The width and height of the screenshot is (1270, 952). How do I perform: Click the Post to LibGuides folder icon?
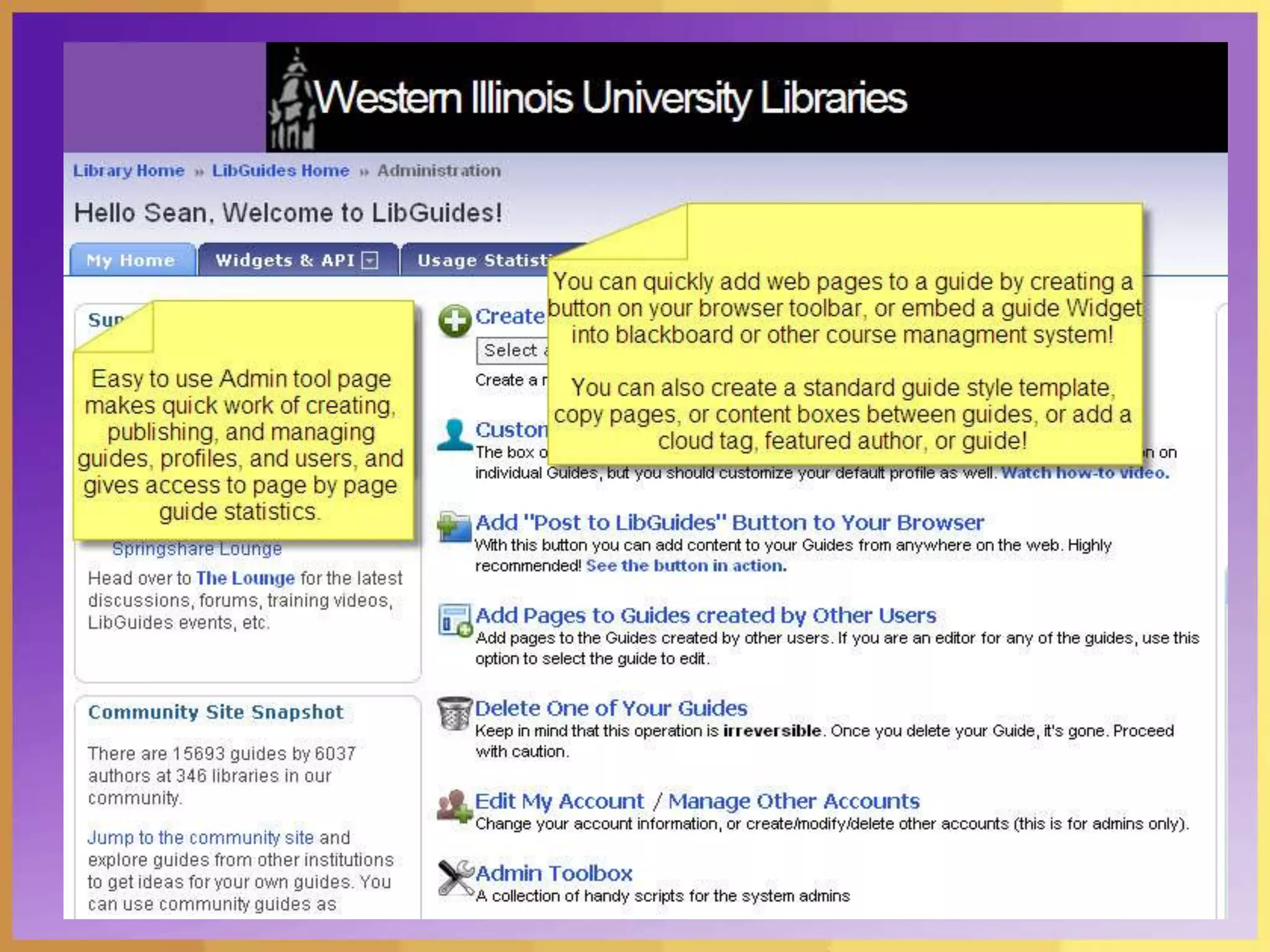tap(455, 527)
